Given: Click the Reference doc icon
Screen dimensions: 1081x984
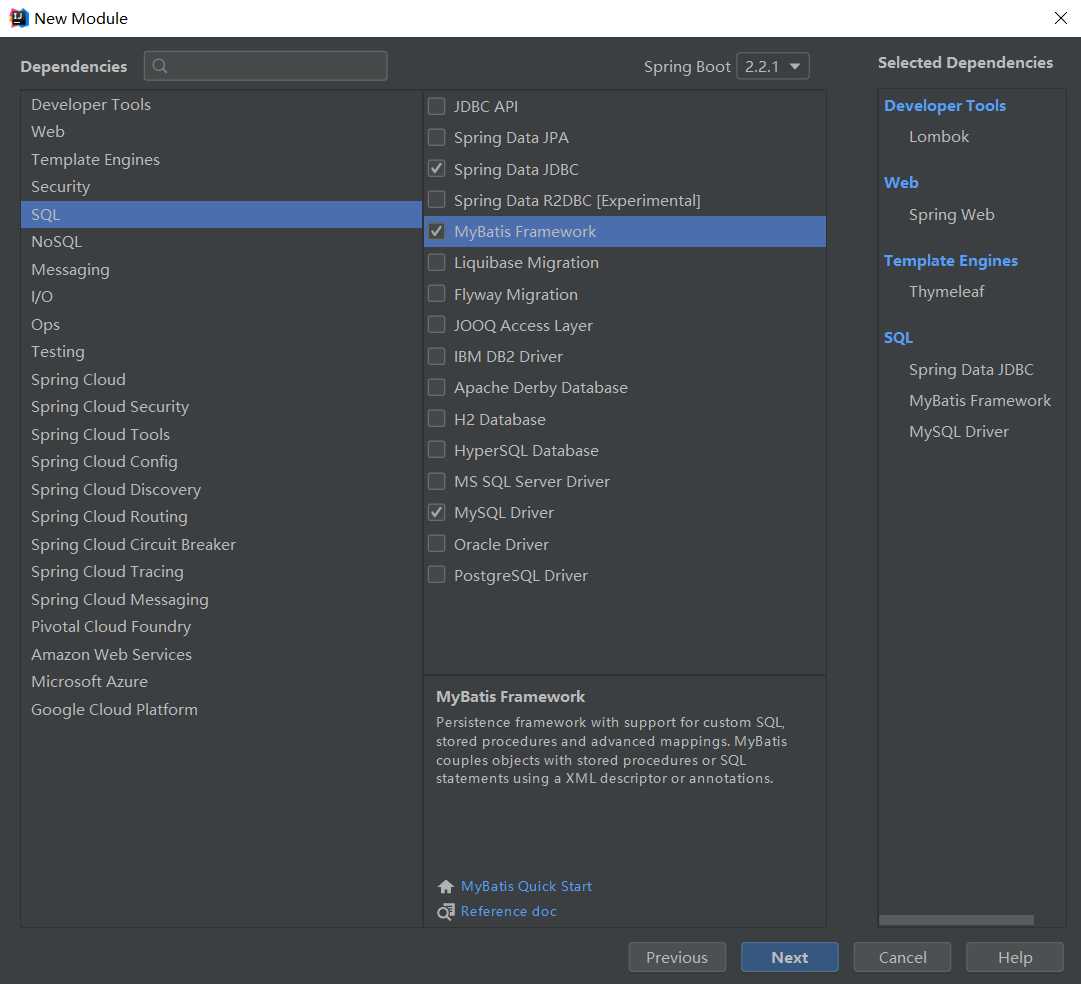Looking at the screenshot, I should (x=446, y=912).
